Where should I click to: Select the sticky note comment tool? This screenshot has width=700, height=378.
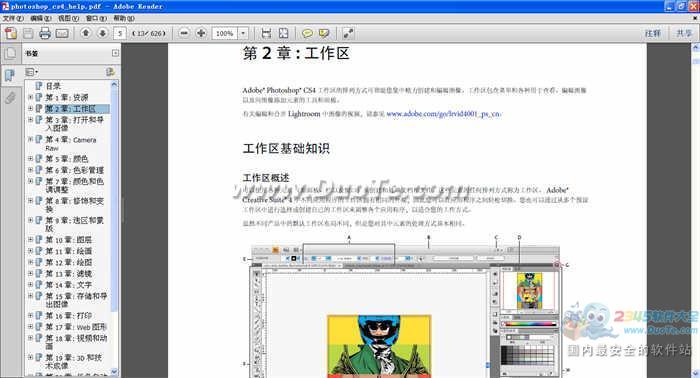click(307, 33)
